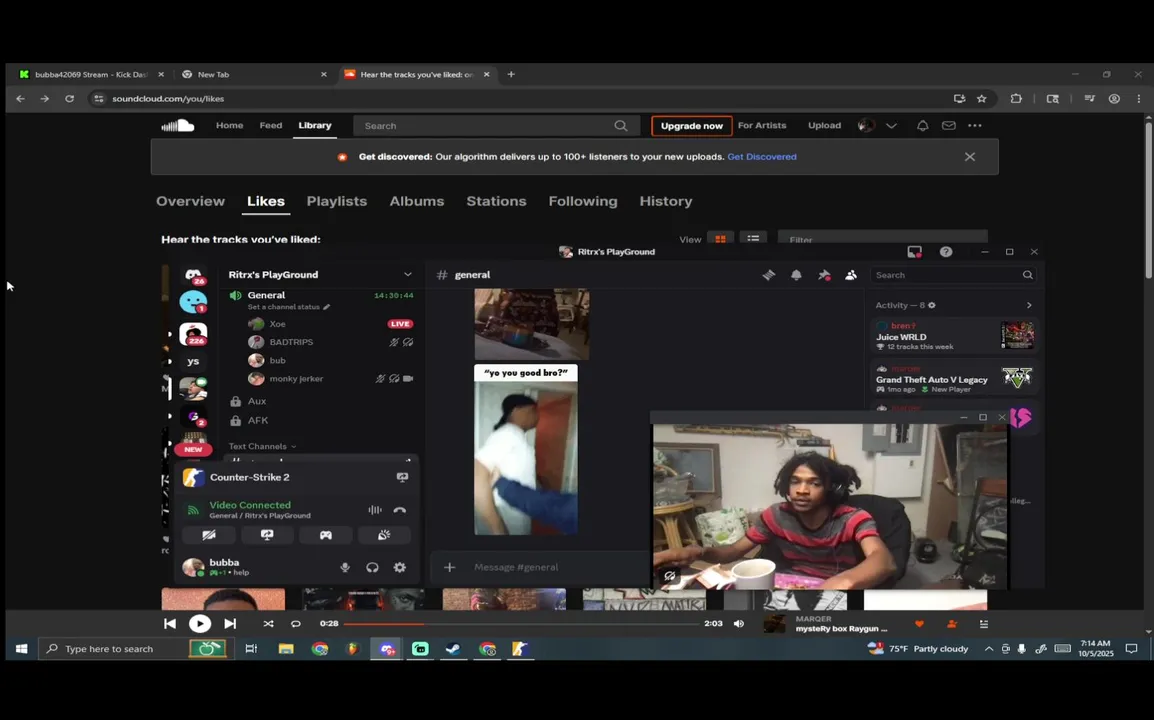The width and height of the screenshot is (1154, 720).
Task: Open Discord user settings gear
Action: (x=400, y=568)
